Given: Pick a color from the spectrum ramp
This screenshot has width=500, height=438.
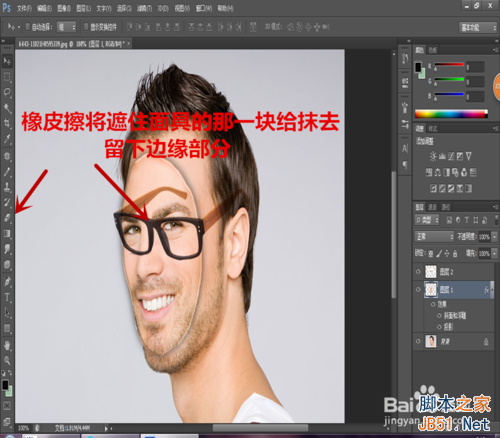Looking at the screenshot, I should tap(451, 114).
